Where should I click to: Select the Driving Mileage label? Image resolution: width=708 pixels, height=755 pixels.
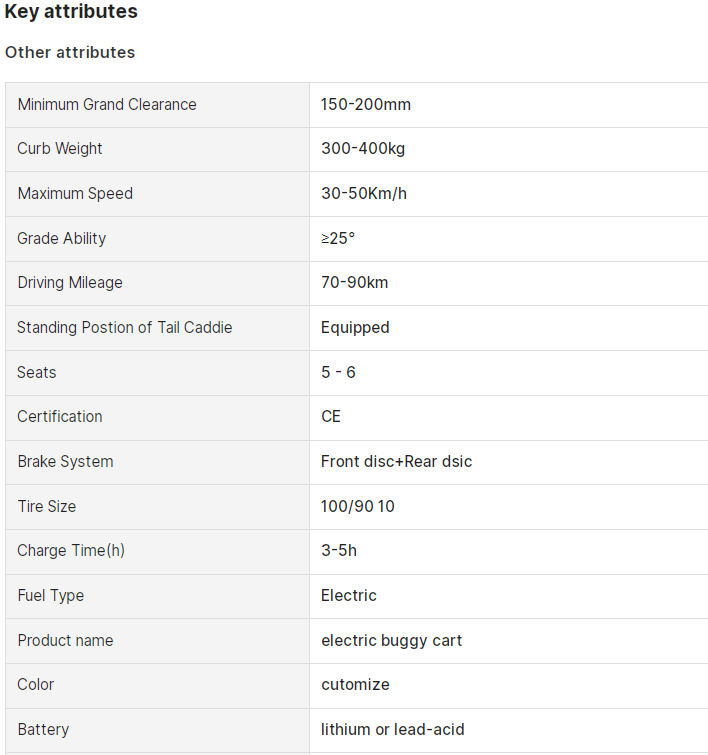(70, 283)
